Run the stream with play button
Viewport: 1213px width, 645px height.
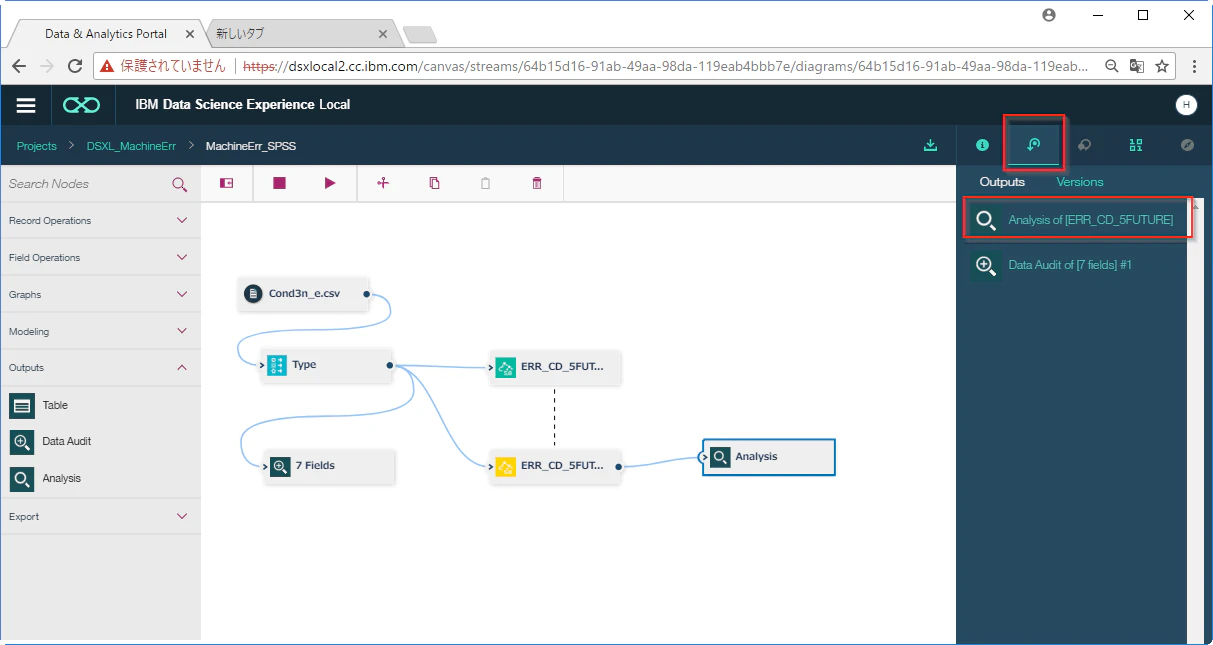[330, 184]
